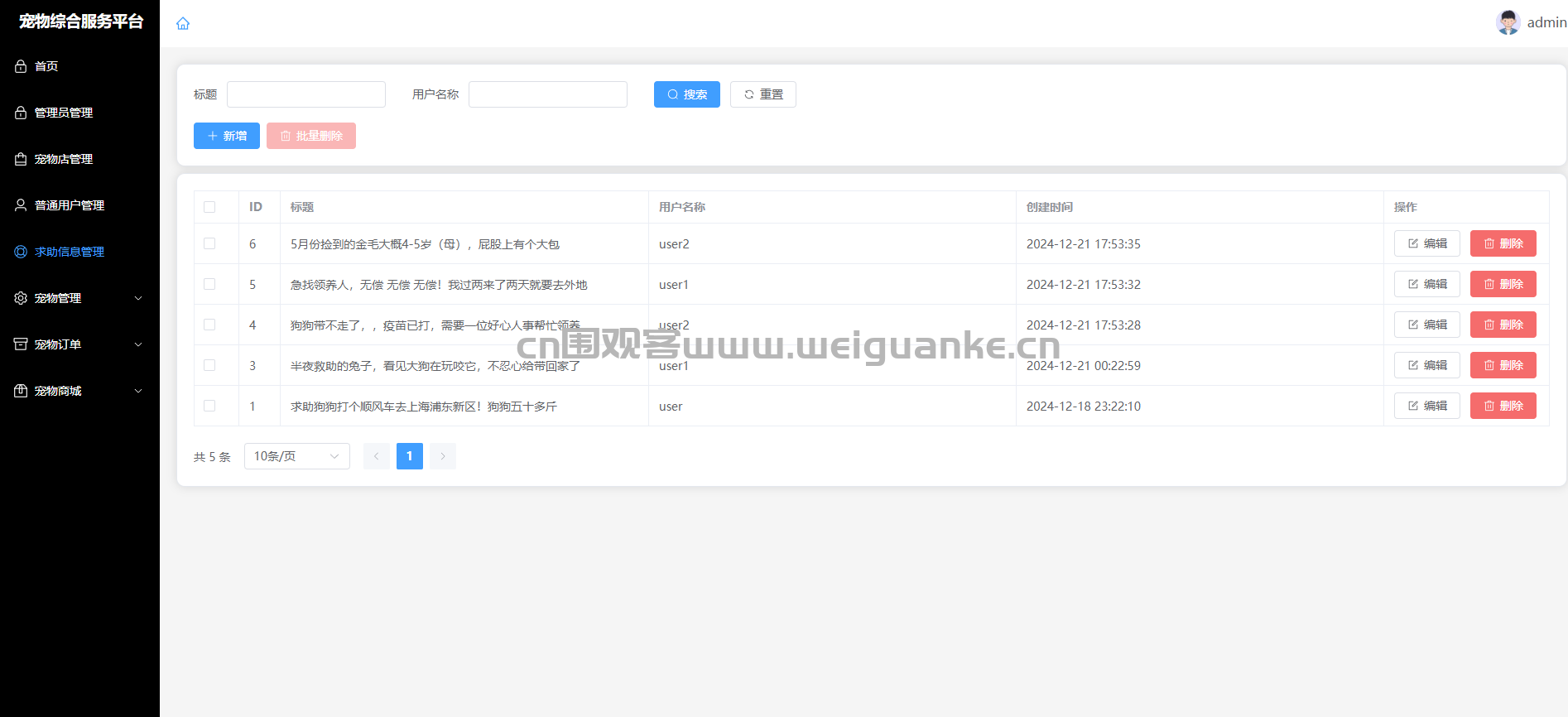The image size is (1568, 717).
Task: Click the user icon beside 普通用户管理
Action: [x=21, y=205]
